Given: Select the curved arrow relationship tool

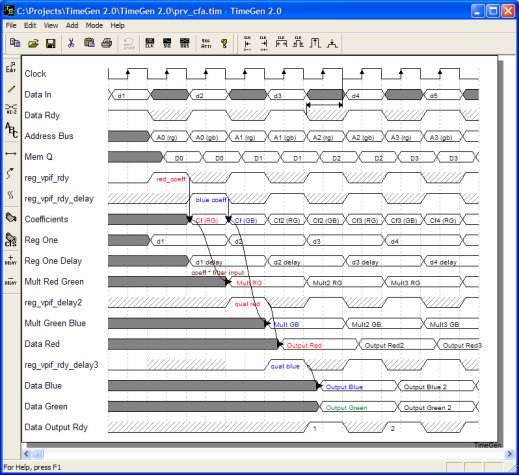Looking at the screenshot, I should tap(11, 173).
